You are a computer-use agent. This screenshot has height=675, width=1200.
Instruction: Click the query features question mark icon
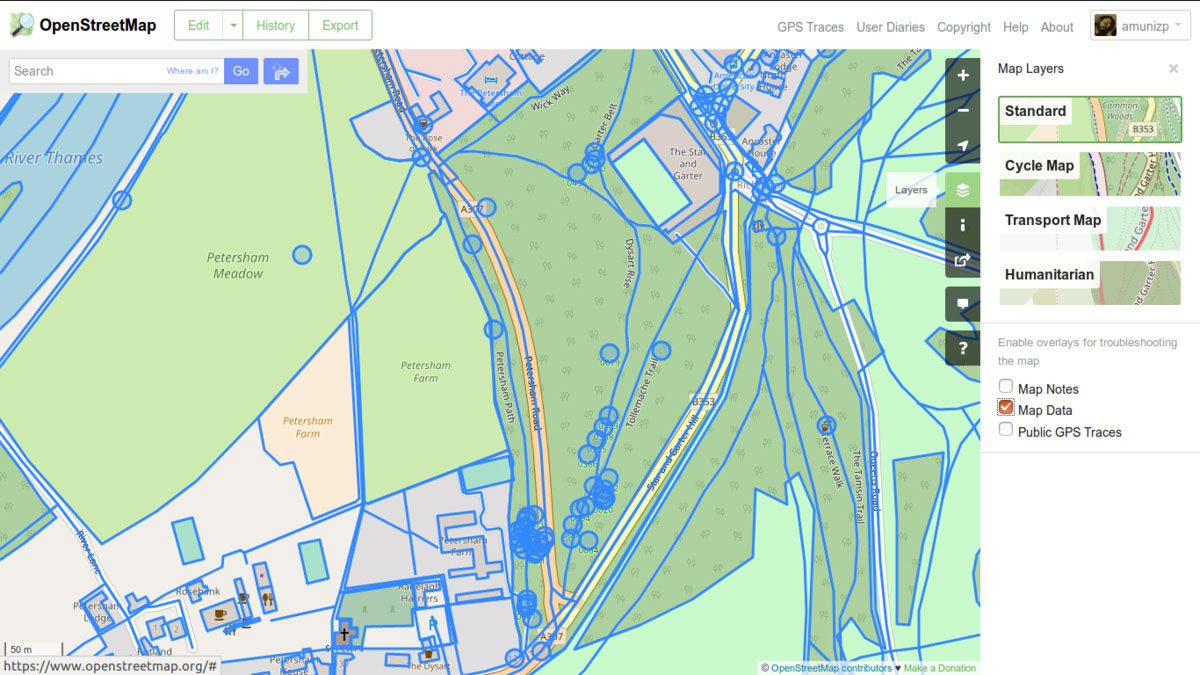963,348
